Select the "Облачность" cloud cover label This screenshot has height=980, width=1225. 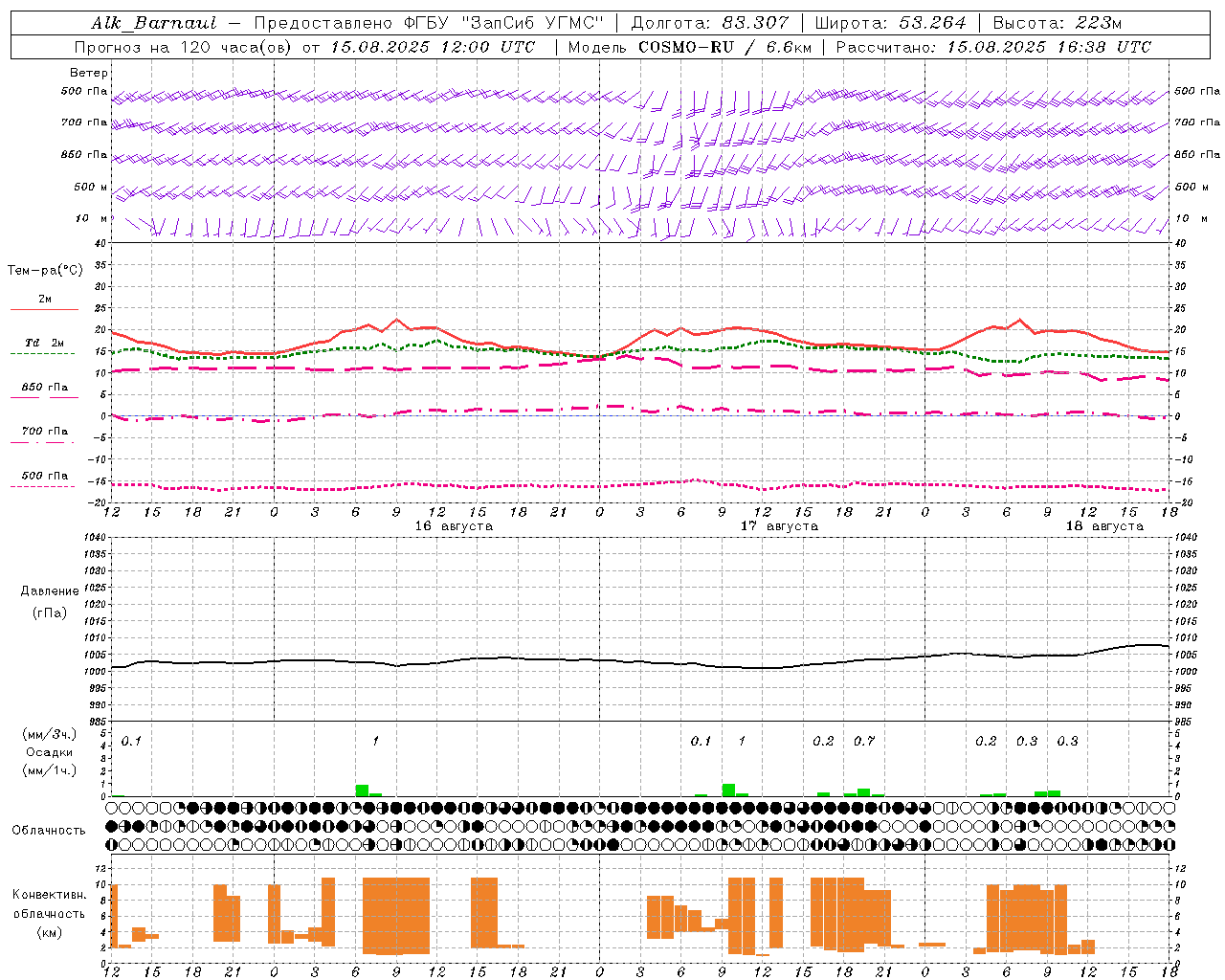click(x=49, y=831)
